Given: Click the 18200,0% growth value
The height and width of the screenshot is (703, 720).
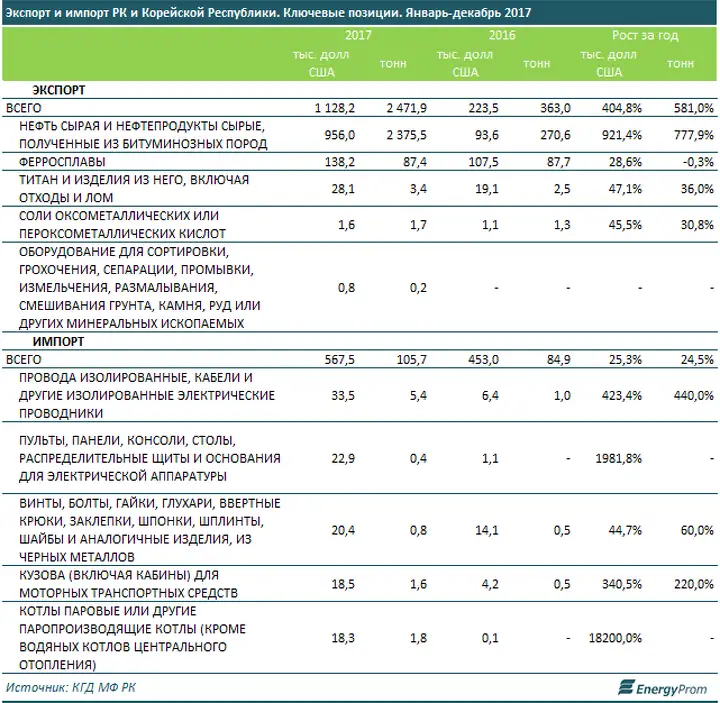Looking at the screenshot, I should point(615,638).
